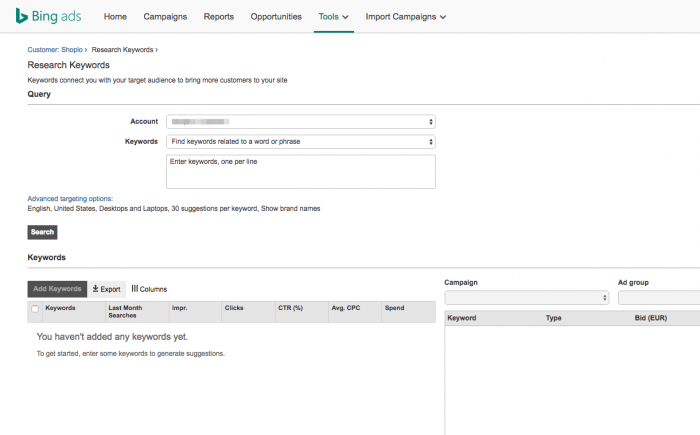Navigate to the Opportunities tab
The width and height of the screenshot is (700, 435).
(276, 17)
